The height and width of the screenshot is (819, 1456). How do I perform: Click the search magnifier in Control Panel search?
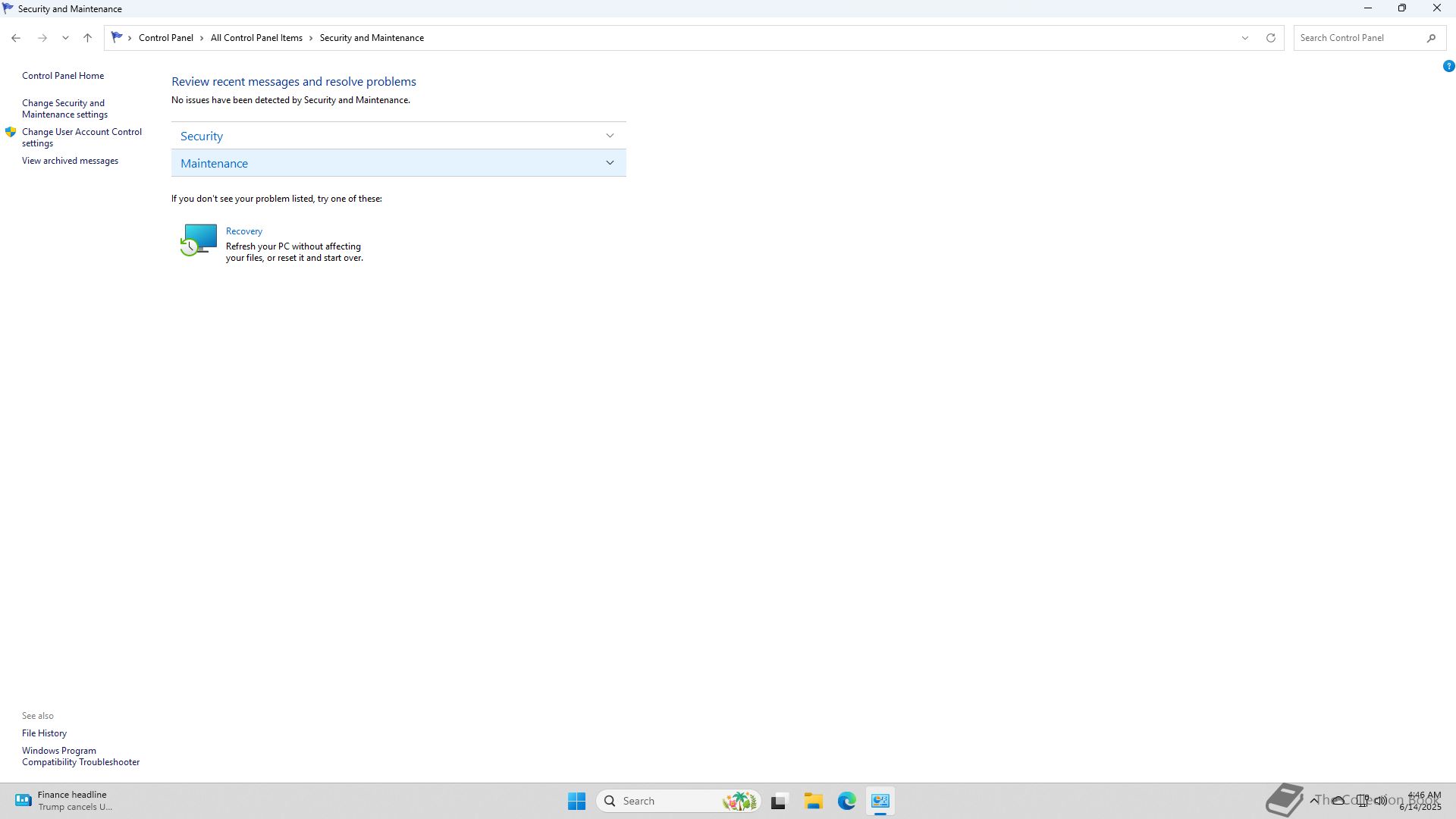pos(1431,38)
